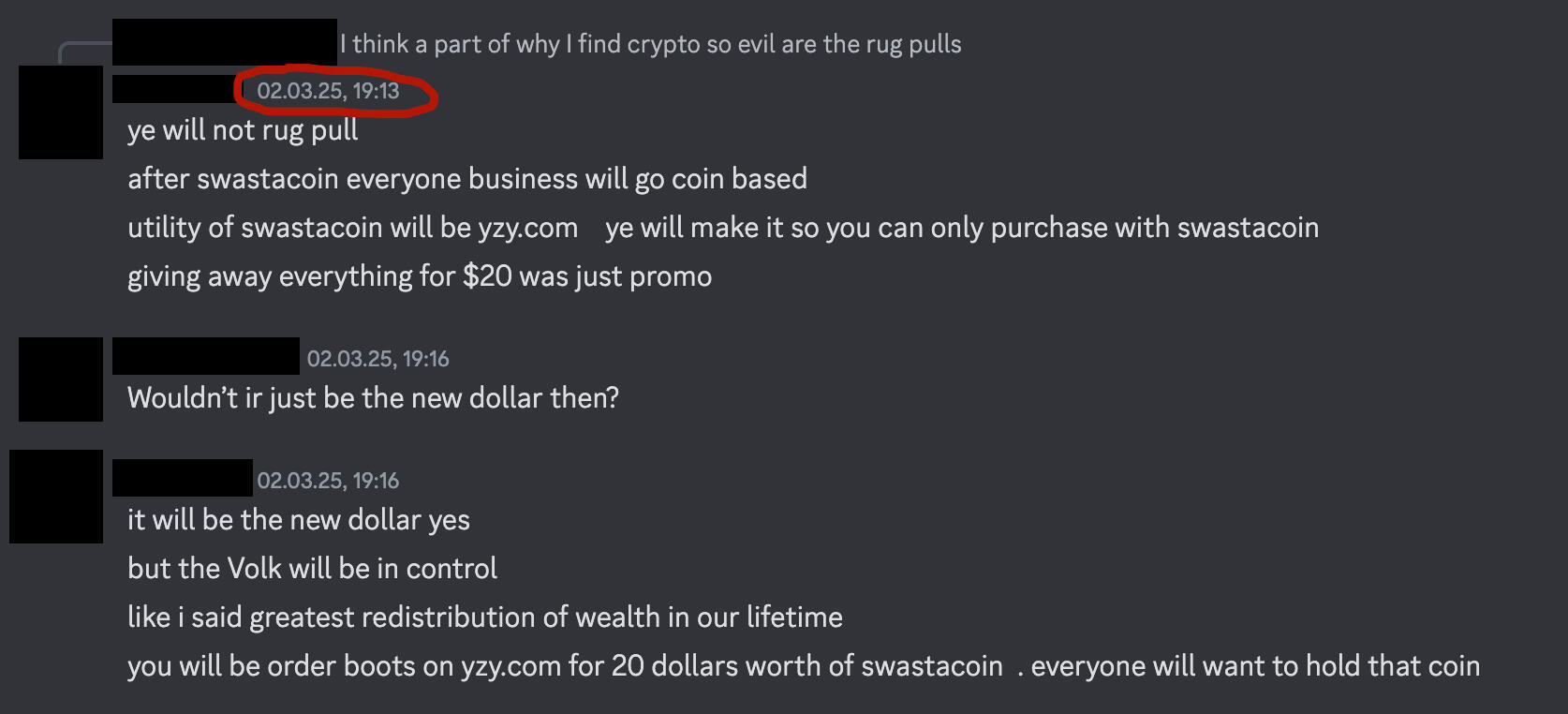Click the circled 02.03.25, 19:13 timestamp

(328, 91)
